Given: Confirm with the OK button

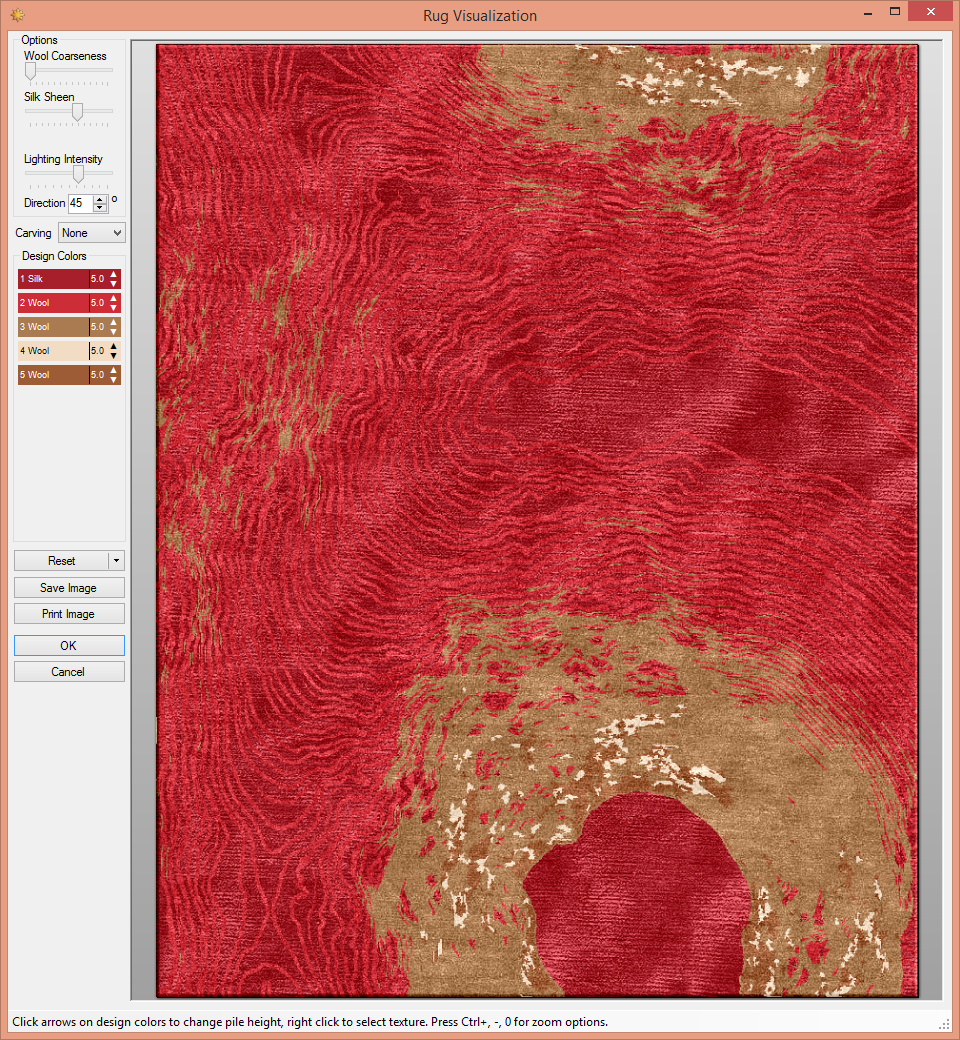Looking at the screenshot, I should [x=68, y=646].
